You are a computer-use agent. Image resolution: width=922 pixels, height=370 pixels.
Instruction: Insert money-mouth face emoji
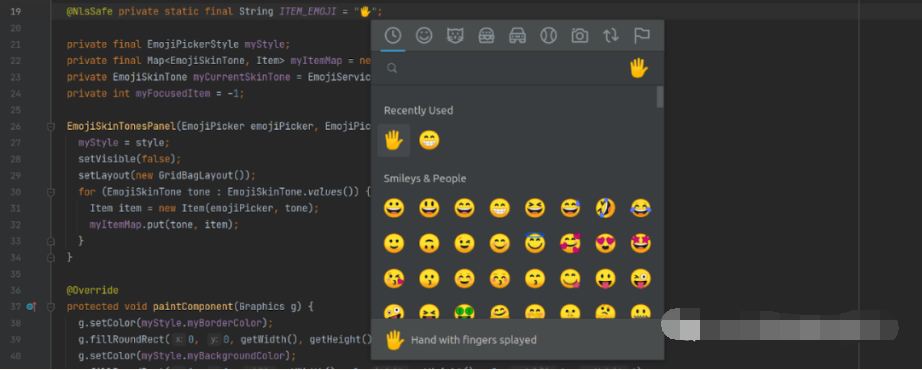pyautogui.click(x=465, y=312)
